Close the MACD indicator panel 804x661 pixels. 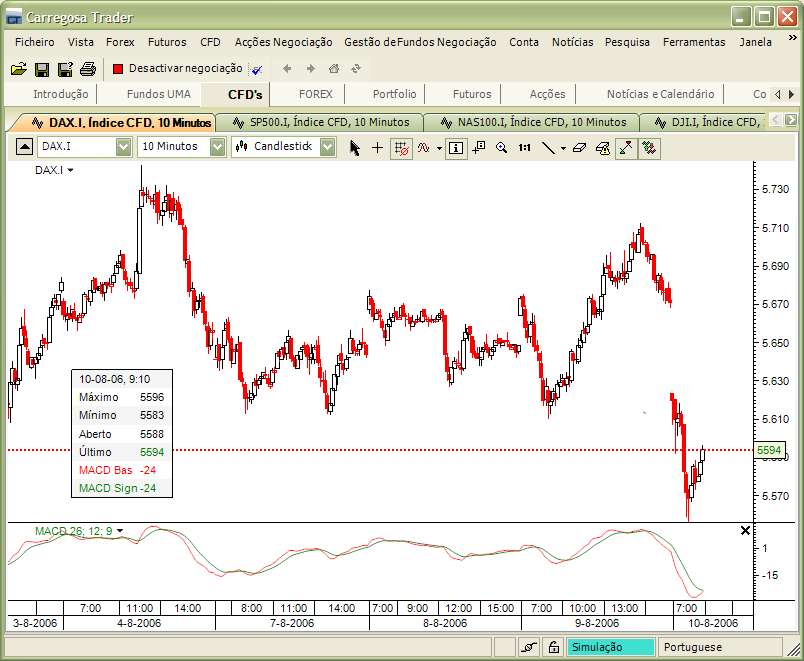pos(744,530)
